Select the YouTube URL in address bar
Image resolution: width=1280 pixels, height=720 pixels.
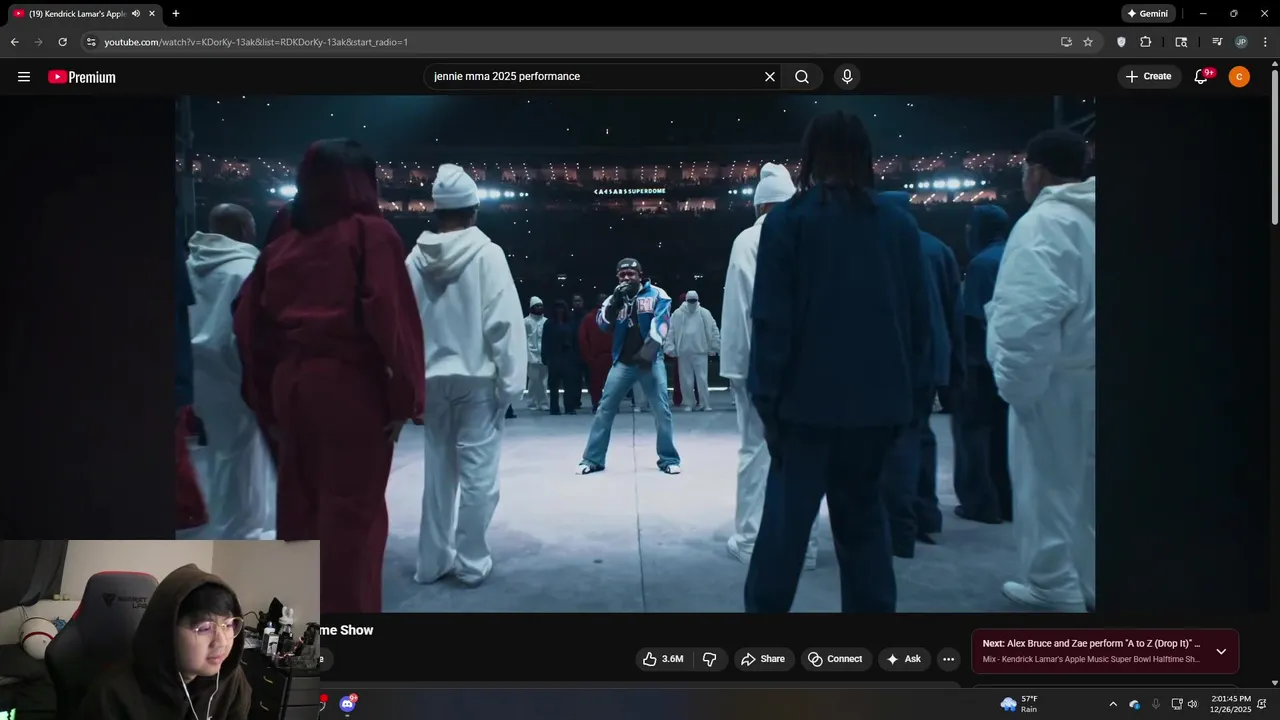256,42
